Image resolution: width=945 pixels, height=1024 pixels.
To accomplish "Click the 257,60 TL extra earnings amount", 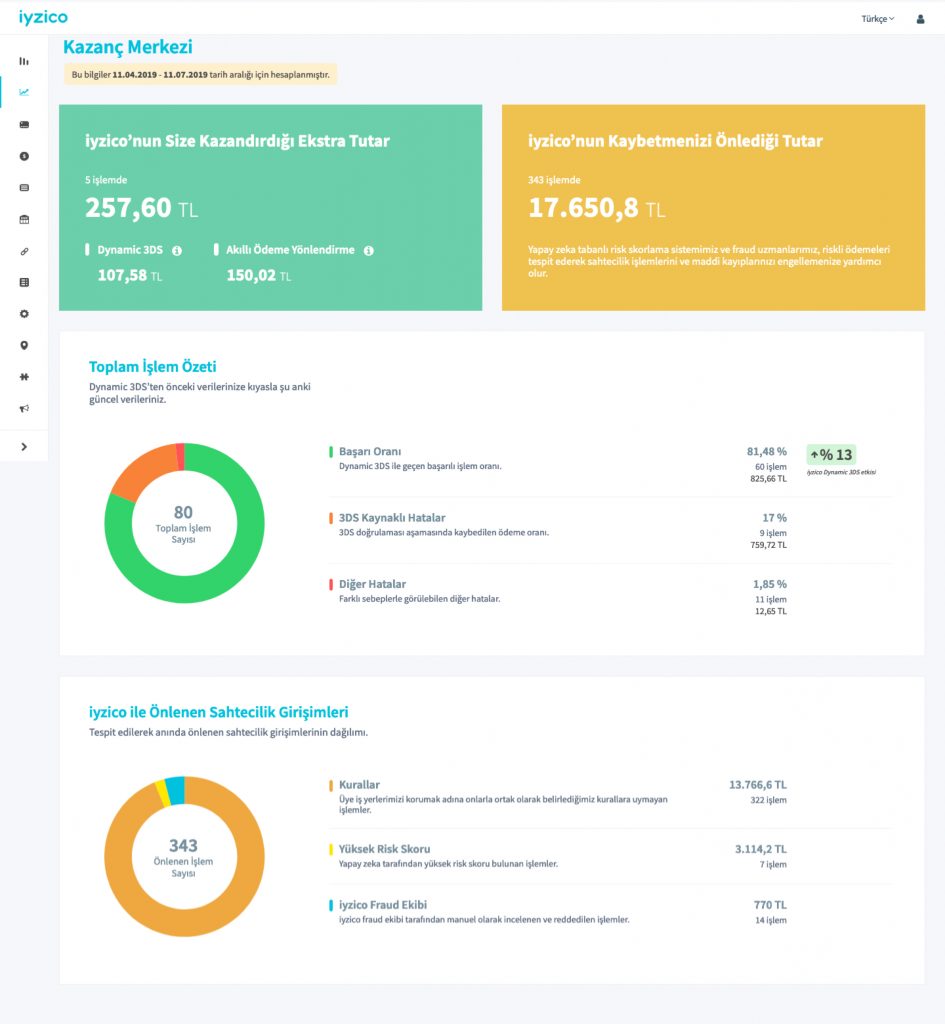I will 141,208.
